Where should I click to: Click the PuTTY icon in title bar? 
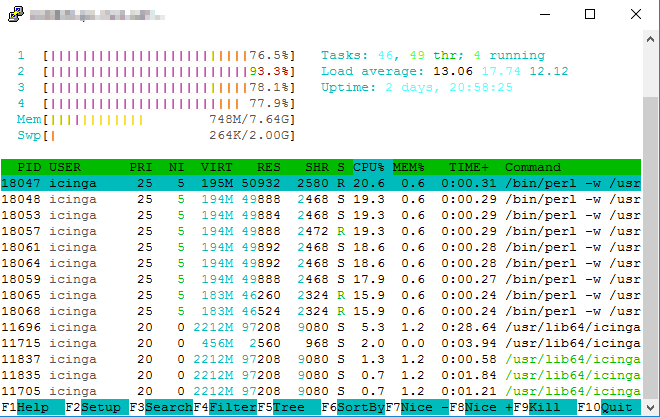tap(16, 14)
